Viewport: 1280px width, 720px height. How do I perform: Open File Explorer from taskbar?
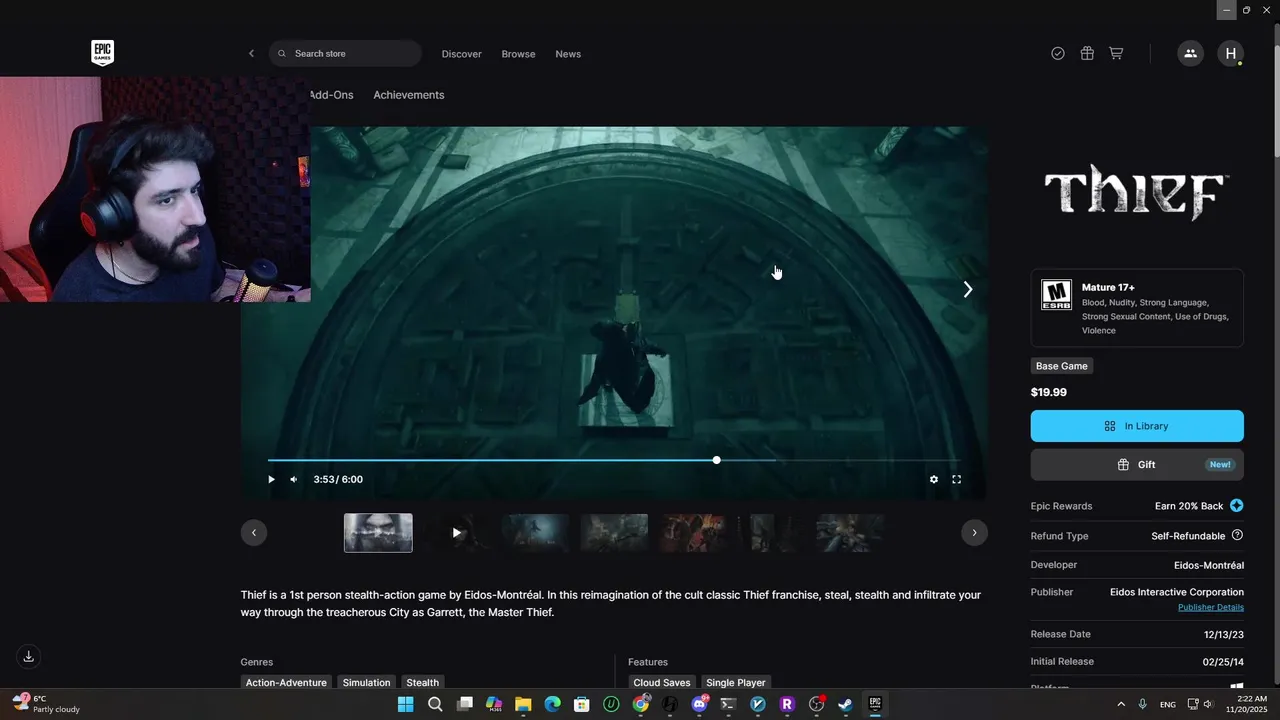pos(523,704)
